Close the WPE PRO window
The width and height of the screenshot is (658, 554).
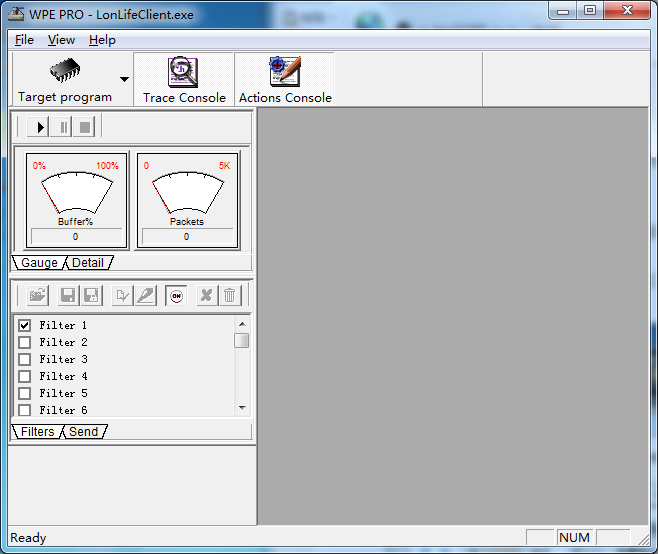tap(627, 10)
